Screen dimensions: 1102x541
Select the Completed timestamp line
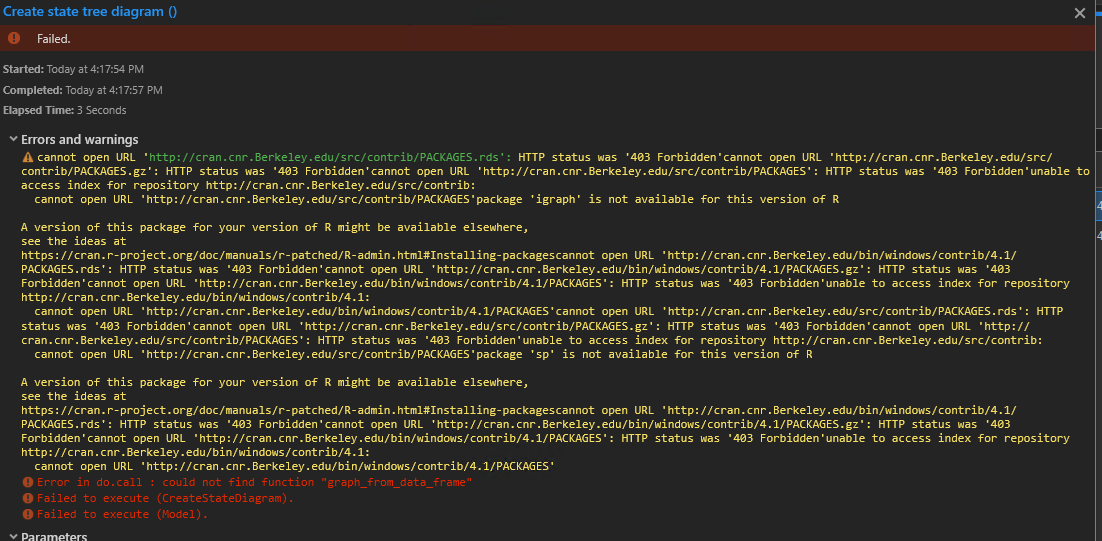(82, 90)
